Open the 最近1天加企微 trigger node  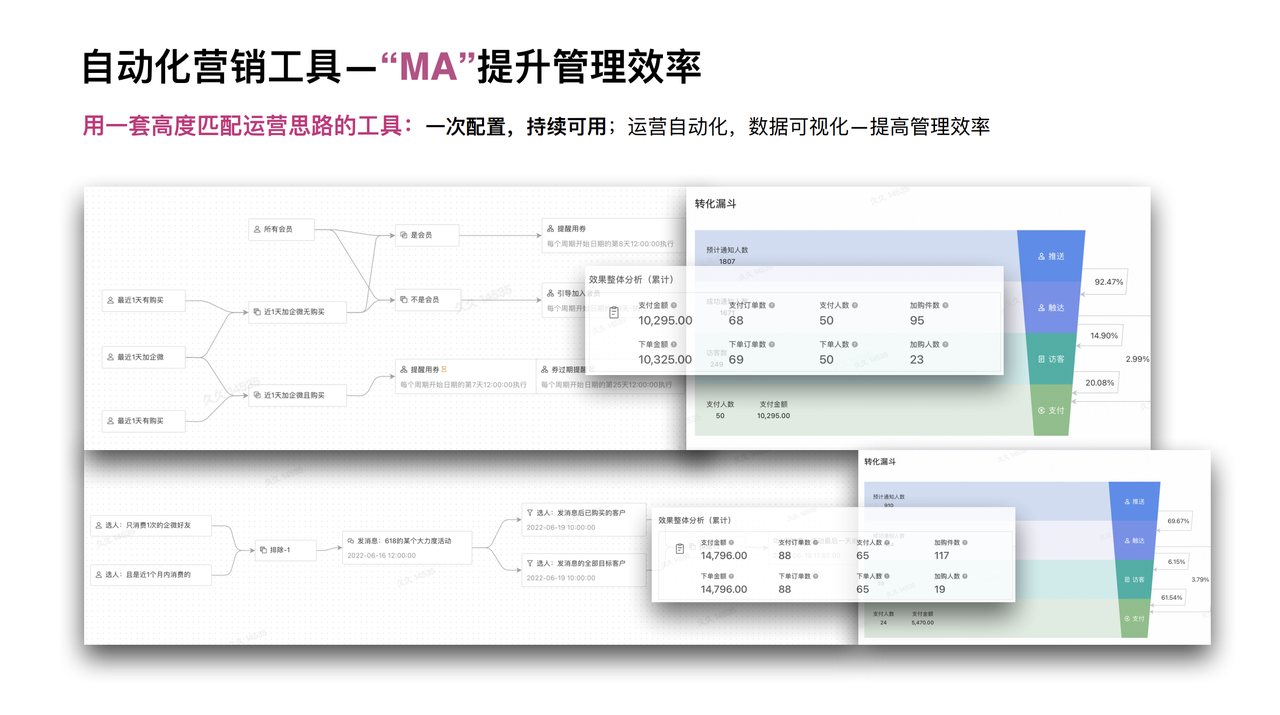144,357
